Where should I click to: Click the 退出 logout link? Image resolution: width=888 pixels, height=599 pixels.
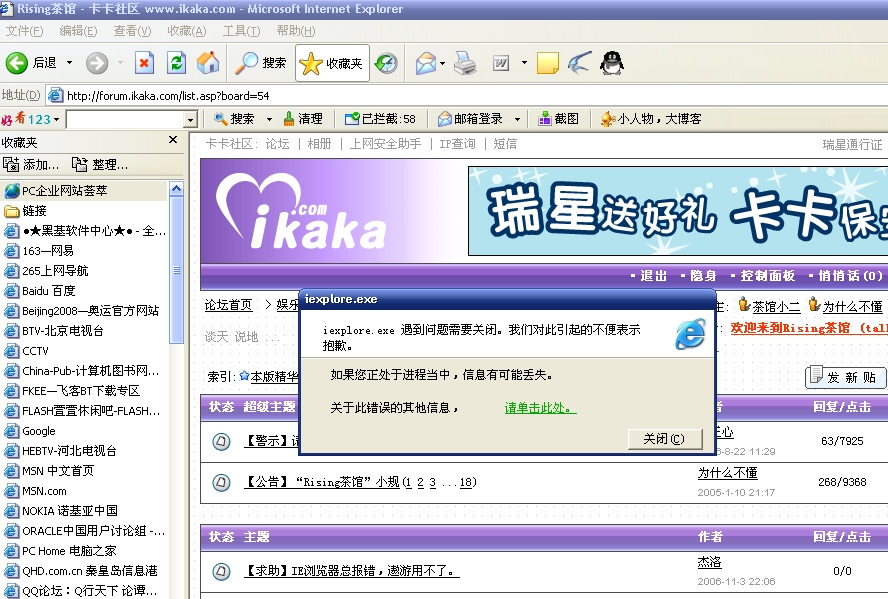(x=654, y=276)
